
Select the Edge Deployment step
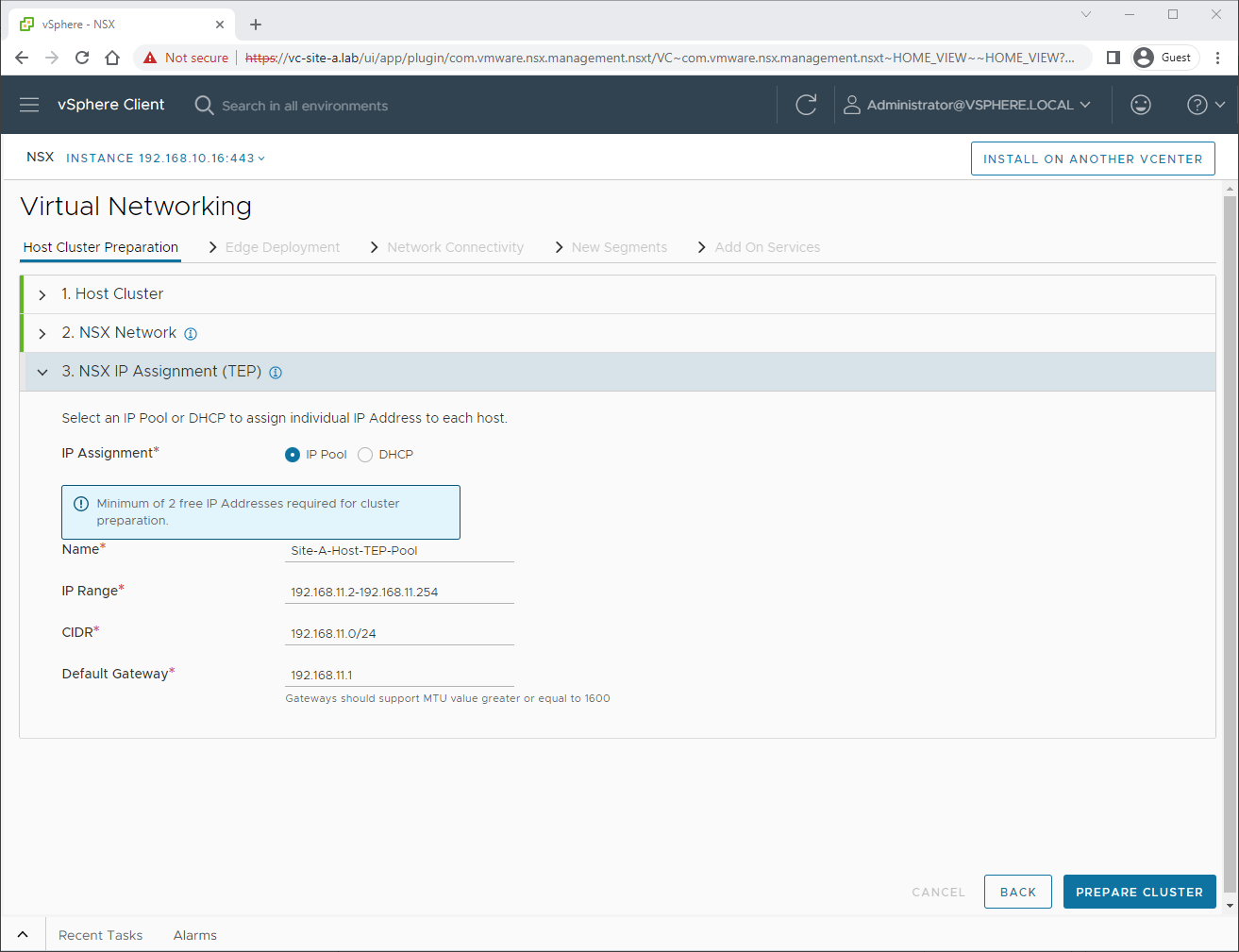coord(282,247)
